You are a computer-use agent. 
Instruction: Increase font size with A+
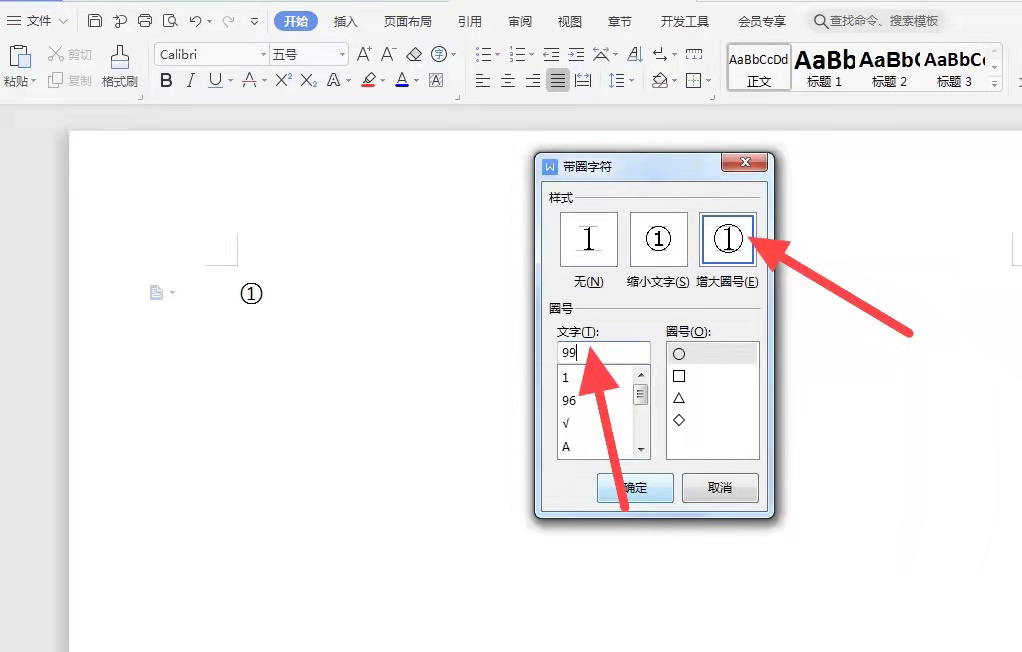point(364,54)
